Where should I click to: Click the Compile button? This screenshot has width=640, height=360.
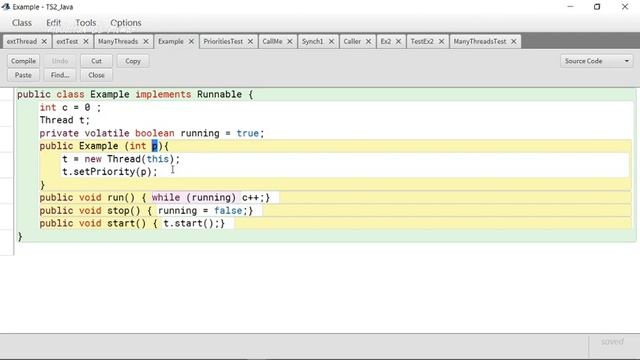pos(23,61)
